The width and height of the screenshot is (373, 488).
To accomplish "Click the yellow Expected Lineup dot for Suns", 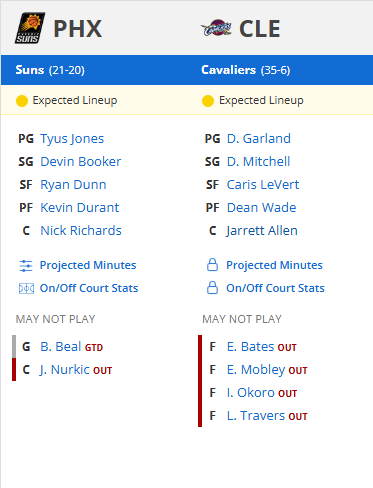I will point(22,101).
